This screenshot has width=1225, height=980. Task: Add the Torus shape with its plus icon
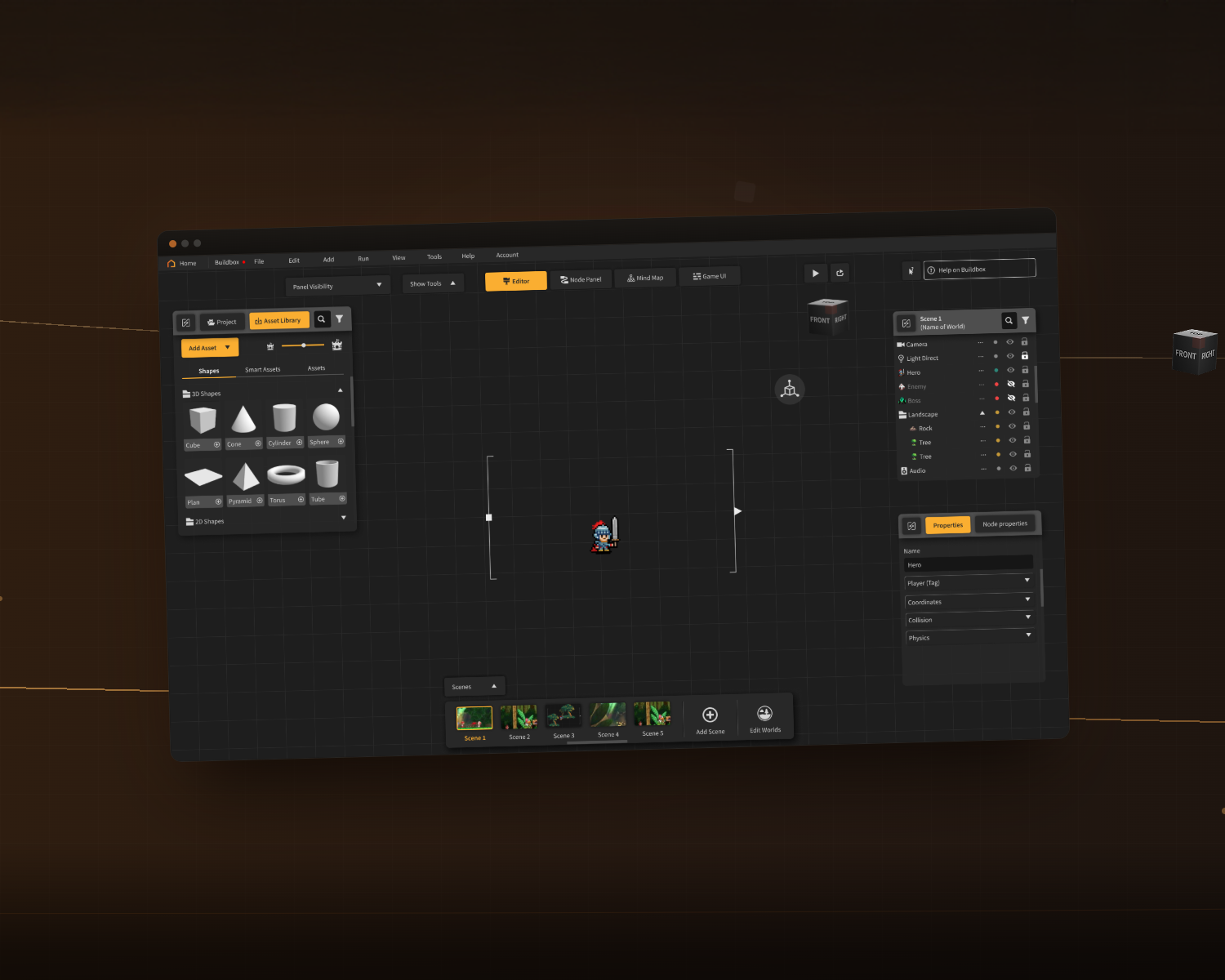301,500
